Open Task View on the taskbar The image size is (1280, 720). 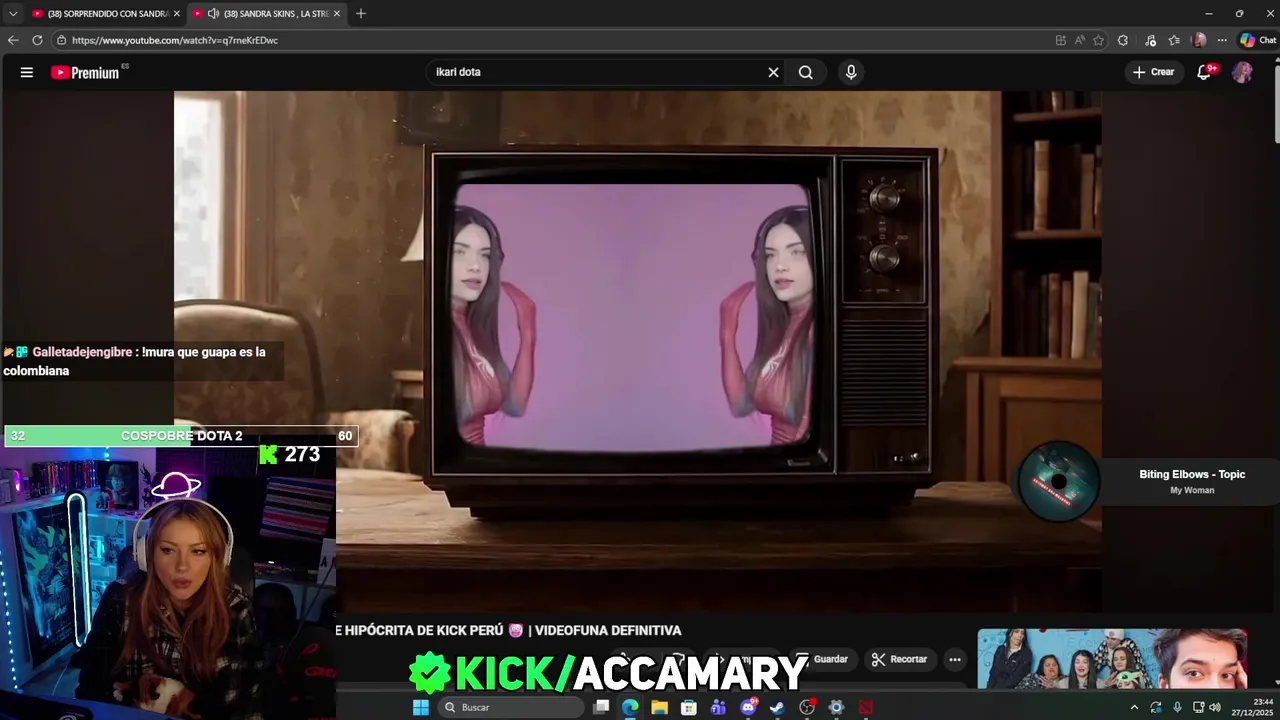(601, 707)
